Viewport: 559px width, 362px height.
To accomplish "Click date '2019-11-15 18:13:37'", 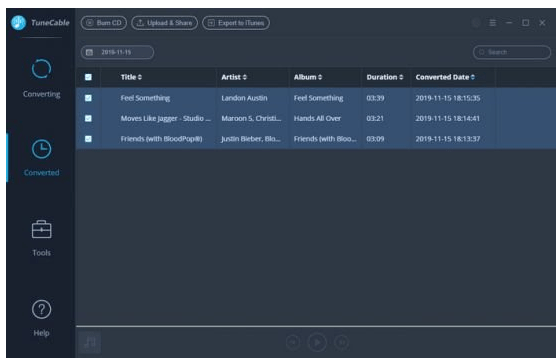I will point(448,139).
